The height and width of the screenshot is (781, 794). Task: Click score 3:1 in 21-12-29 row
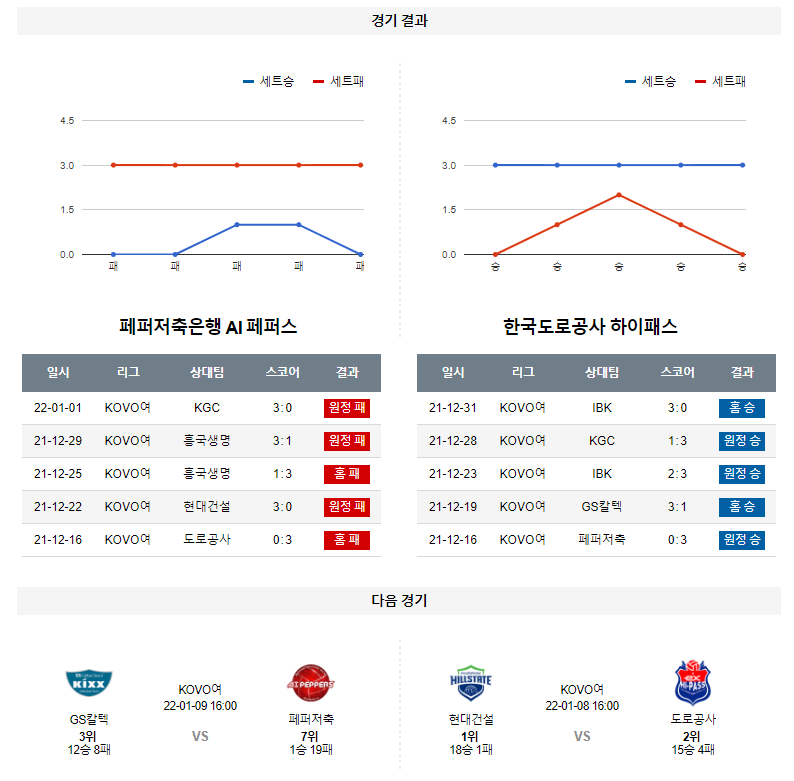283,441
